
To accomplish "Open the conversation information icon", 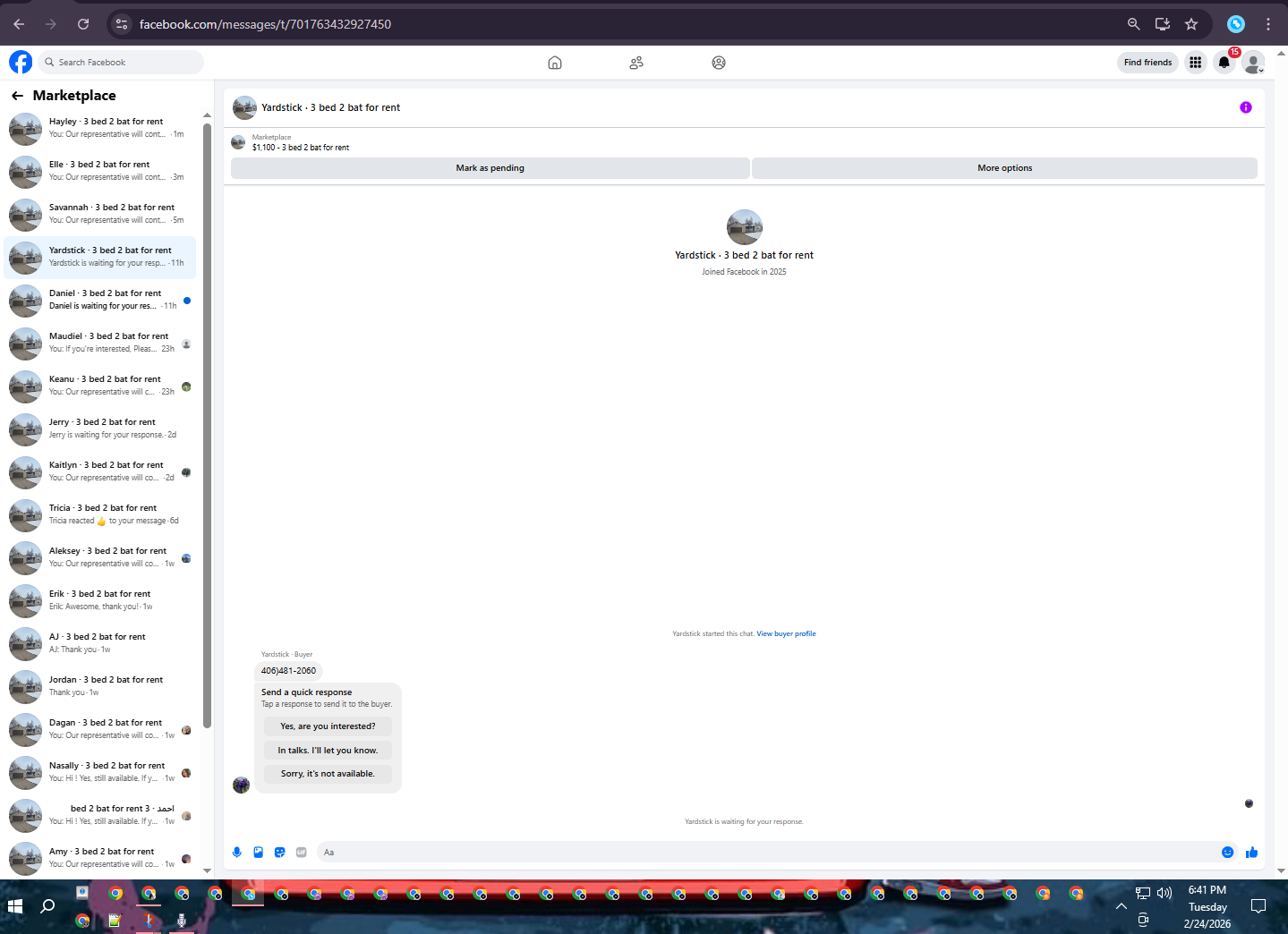I will coord(1246,107).
